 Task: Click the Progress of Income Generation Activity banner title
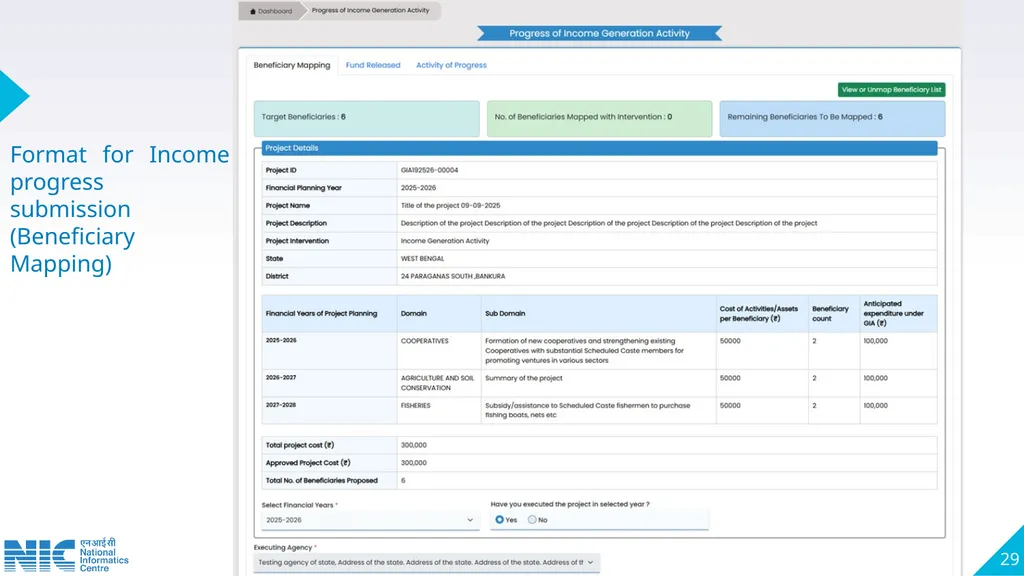[600, 33]
